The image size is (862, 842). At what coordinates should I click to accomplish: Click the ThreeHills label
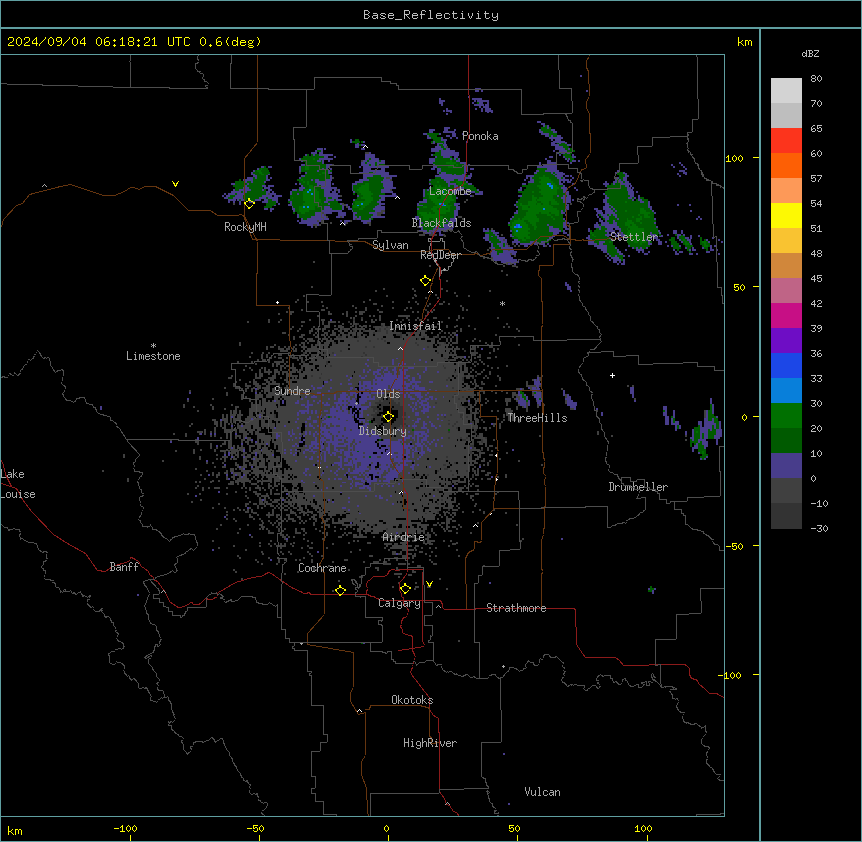coord(537,418)
